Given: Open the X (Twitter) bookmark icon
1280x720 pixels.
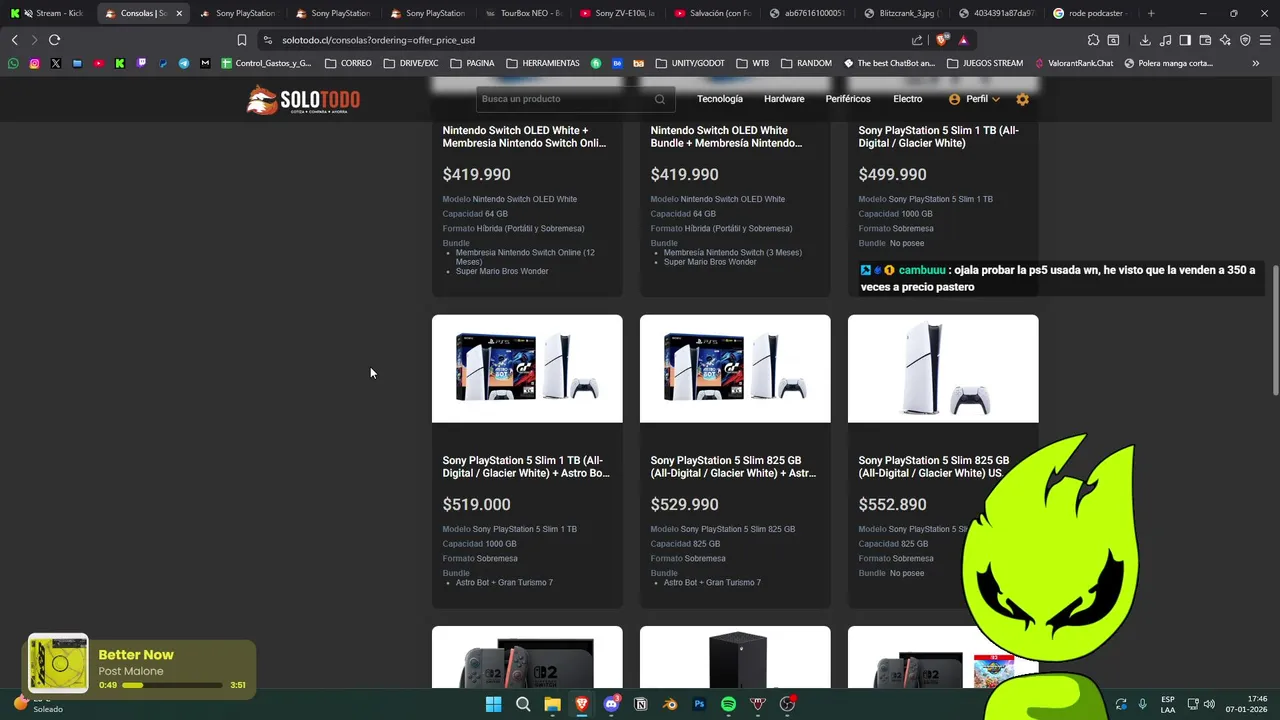Looking at the screenshot, I should click(x=55, y=63).
